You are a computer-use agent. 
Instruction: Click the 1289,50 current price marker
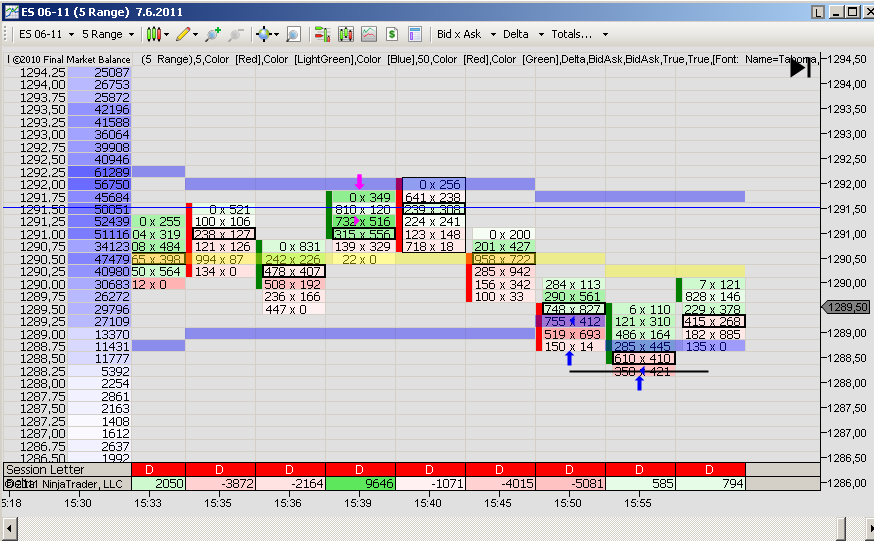(846, 307)
